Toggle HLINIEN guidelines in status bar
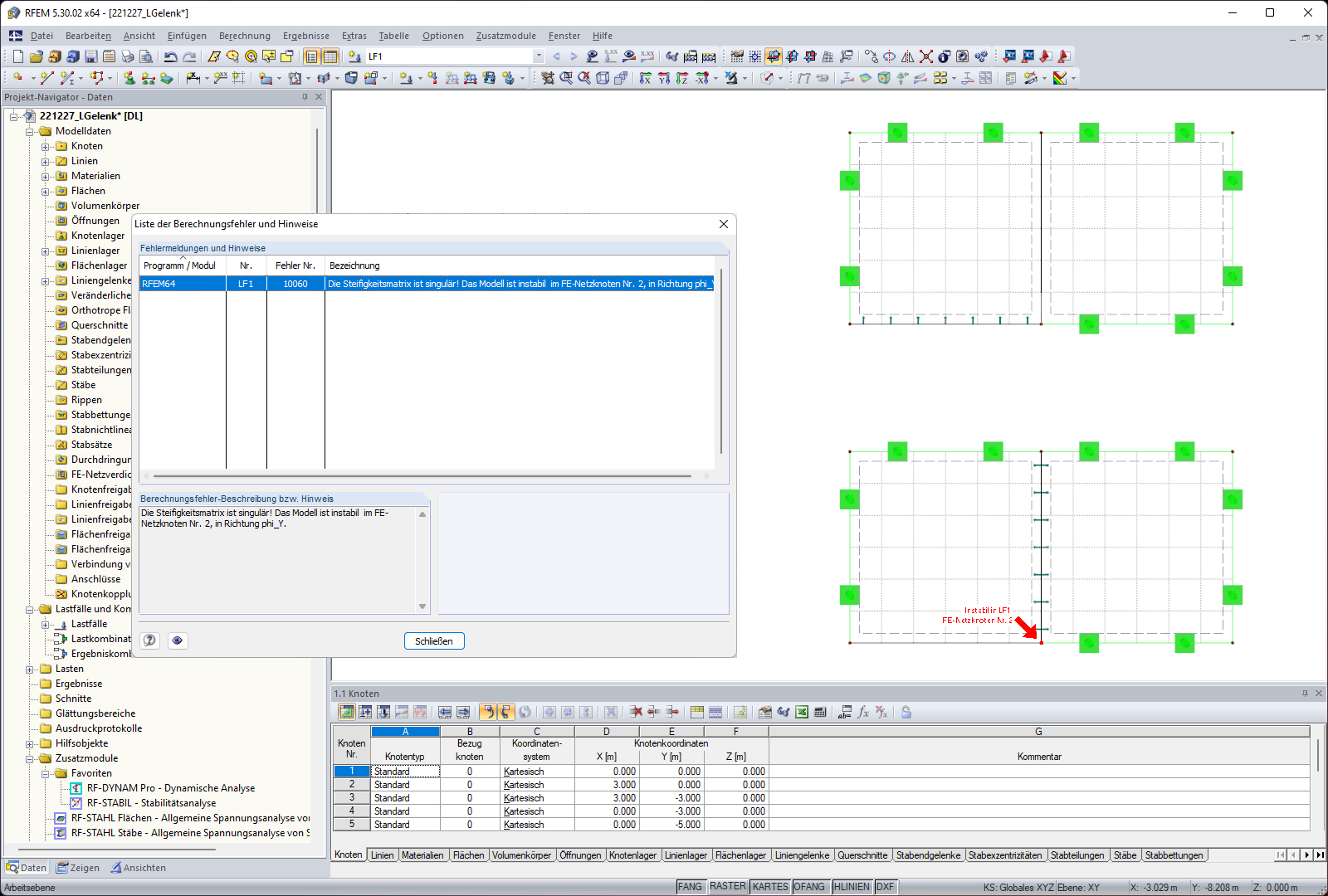1328x896 pixels. tap(852, 887)
